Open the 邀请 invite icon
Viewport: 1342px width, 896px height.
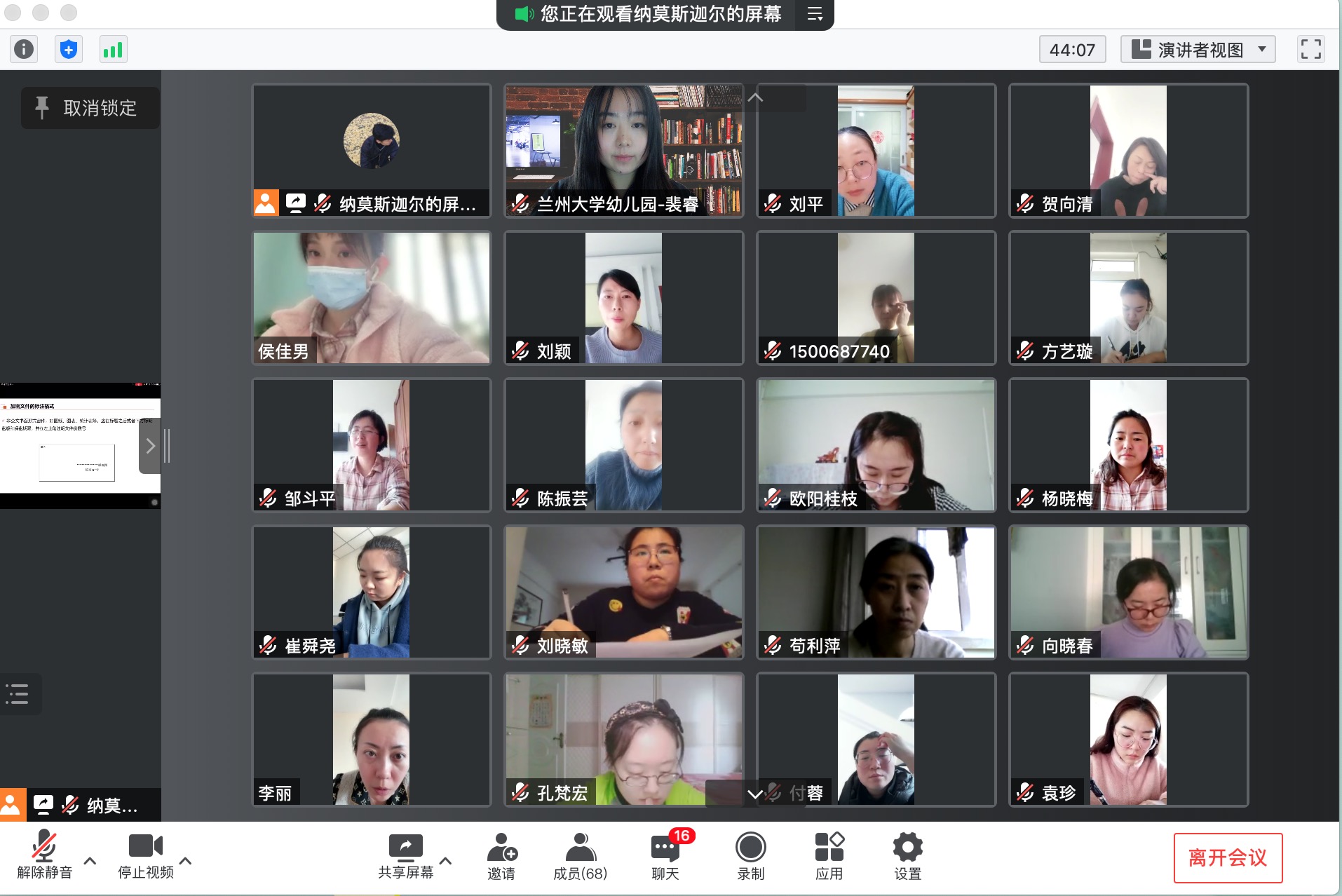coord(501,856)
